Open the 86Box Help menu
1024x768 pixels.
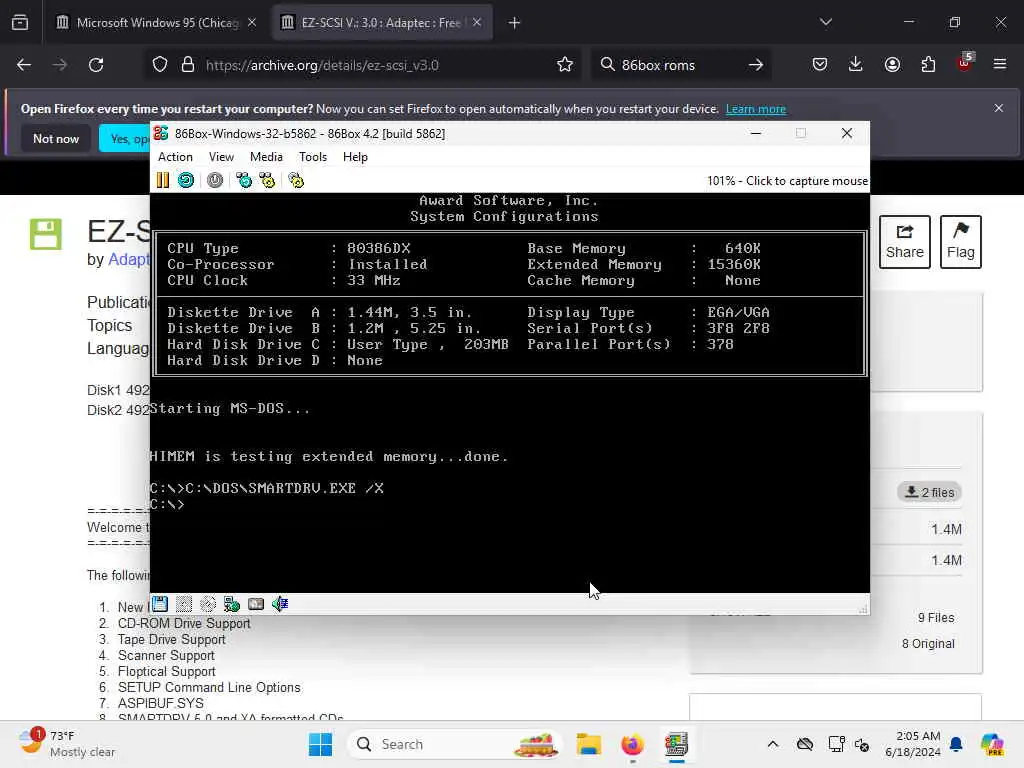point(355,157)
